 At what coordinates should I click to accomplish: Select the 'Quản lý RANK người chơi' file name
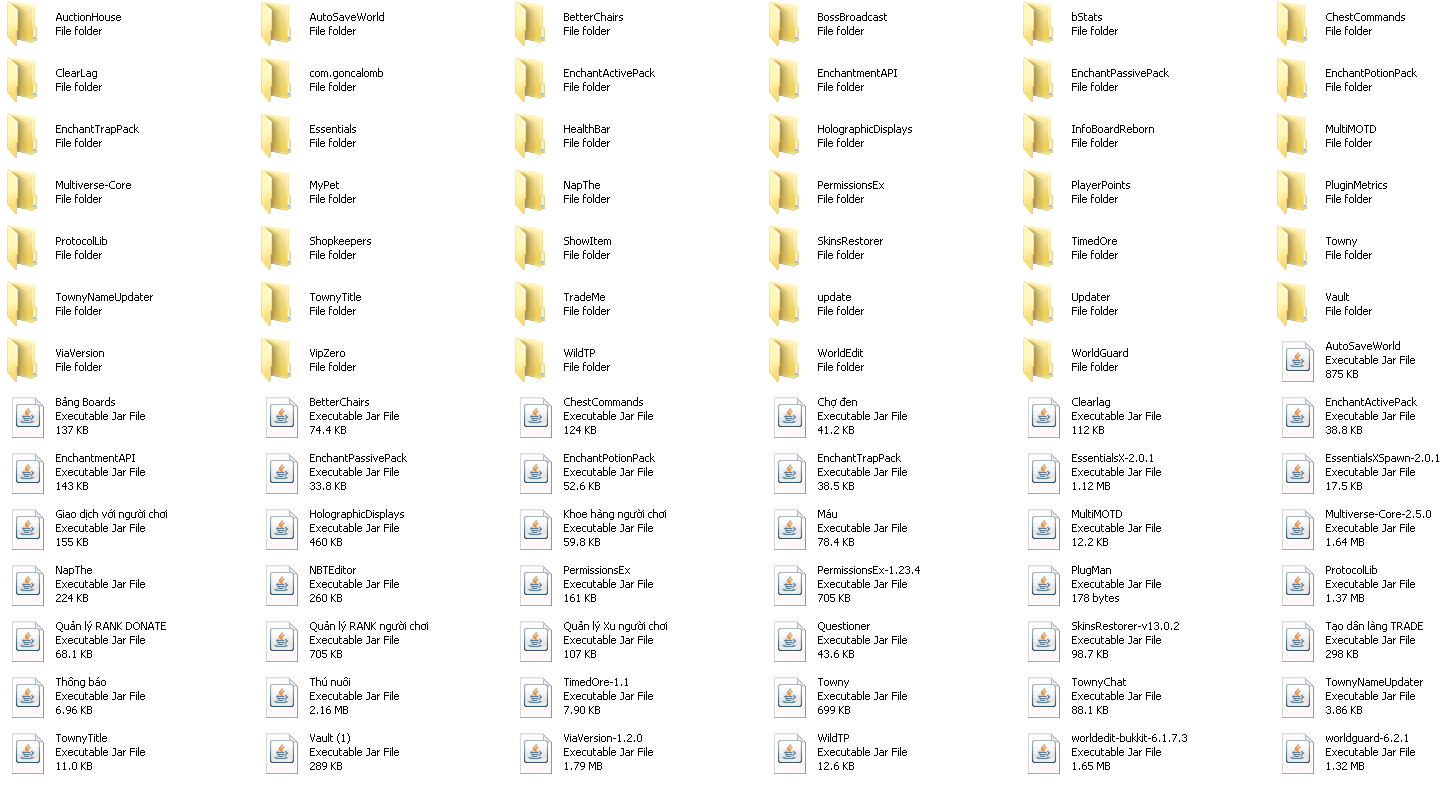369,626
